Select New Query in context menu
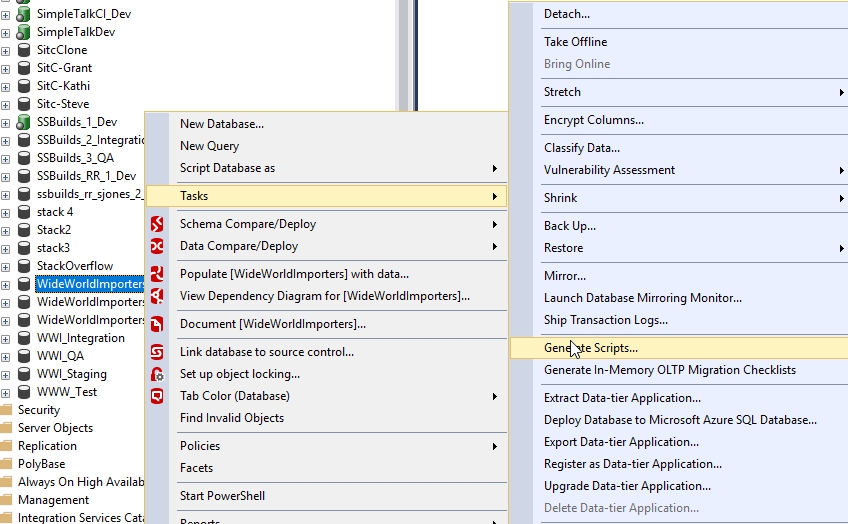Image resolution: width=848 pixels, height=524 pixels. coord(209,146)
